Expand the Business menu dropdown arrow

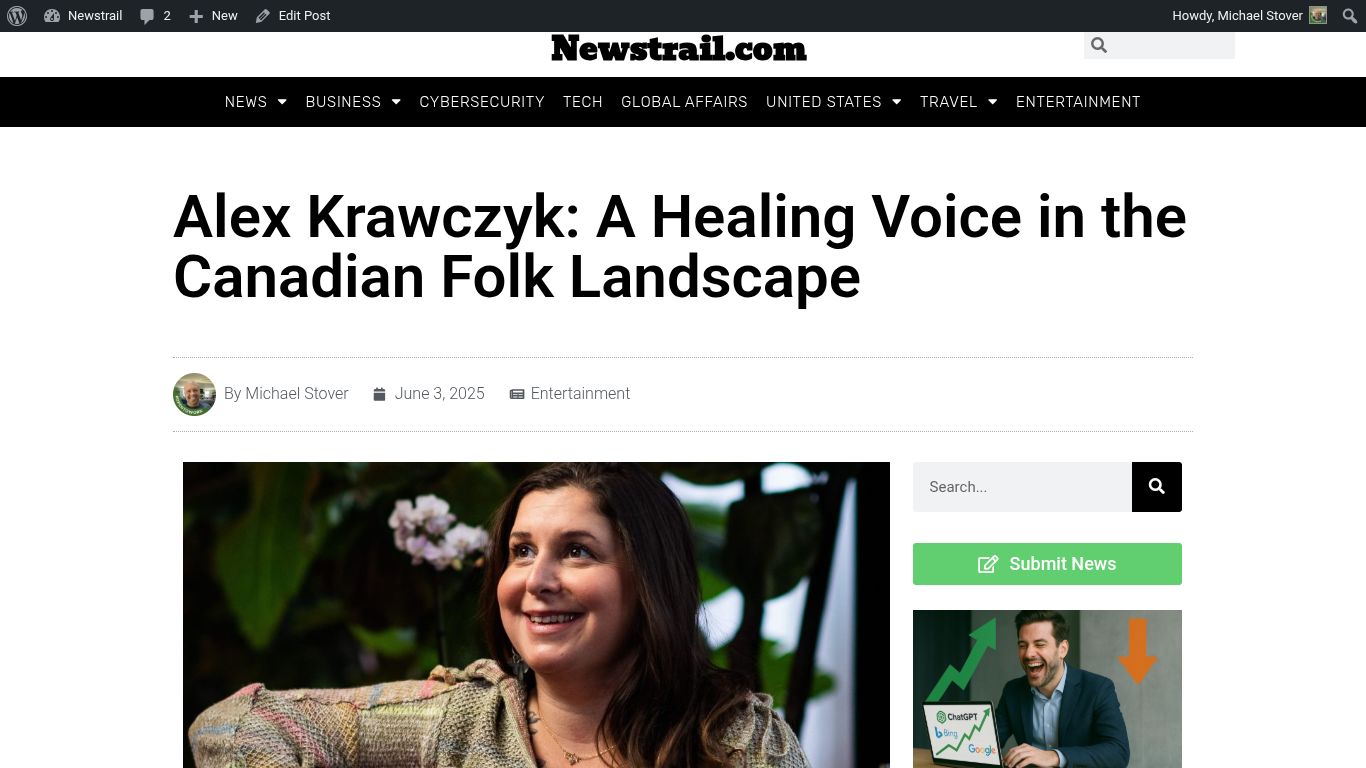[396, 102]
